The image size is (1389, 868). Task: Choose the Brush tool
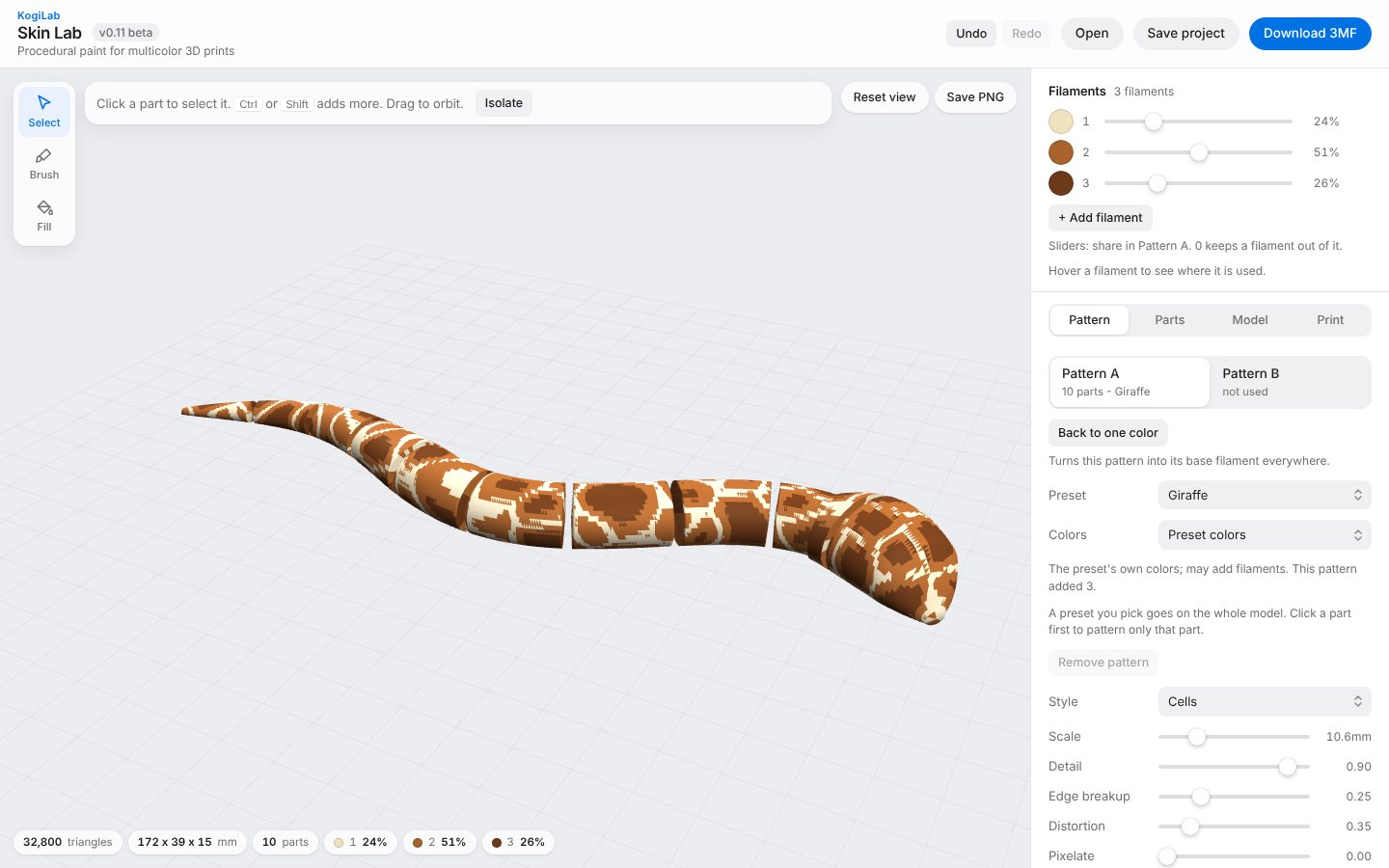pyautogui.click(x=44, y=163)
